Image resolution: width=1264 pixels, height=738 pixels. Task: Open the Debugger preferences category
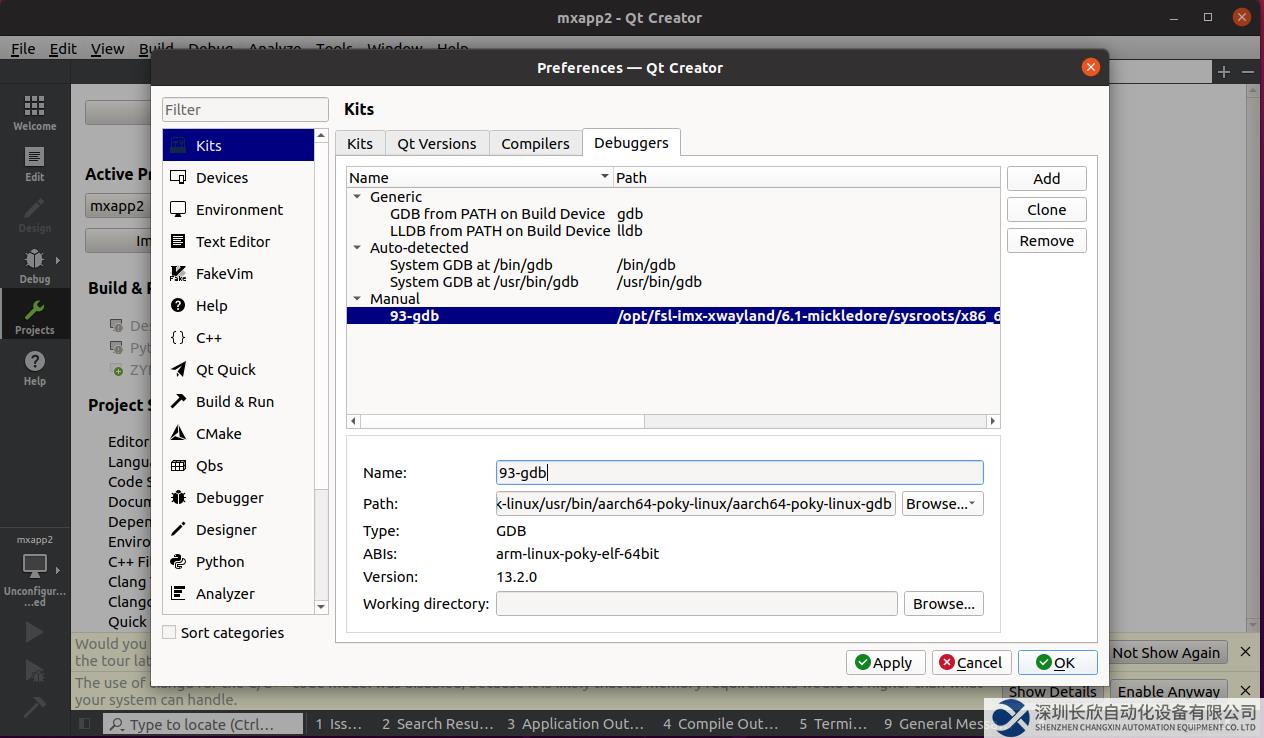click(x=238, y=497)
